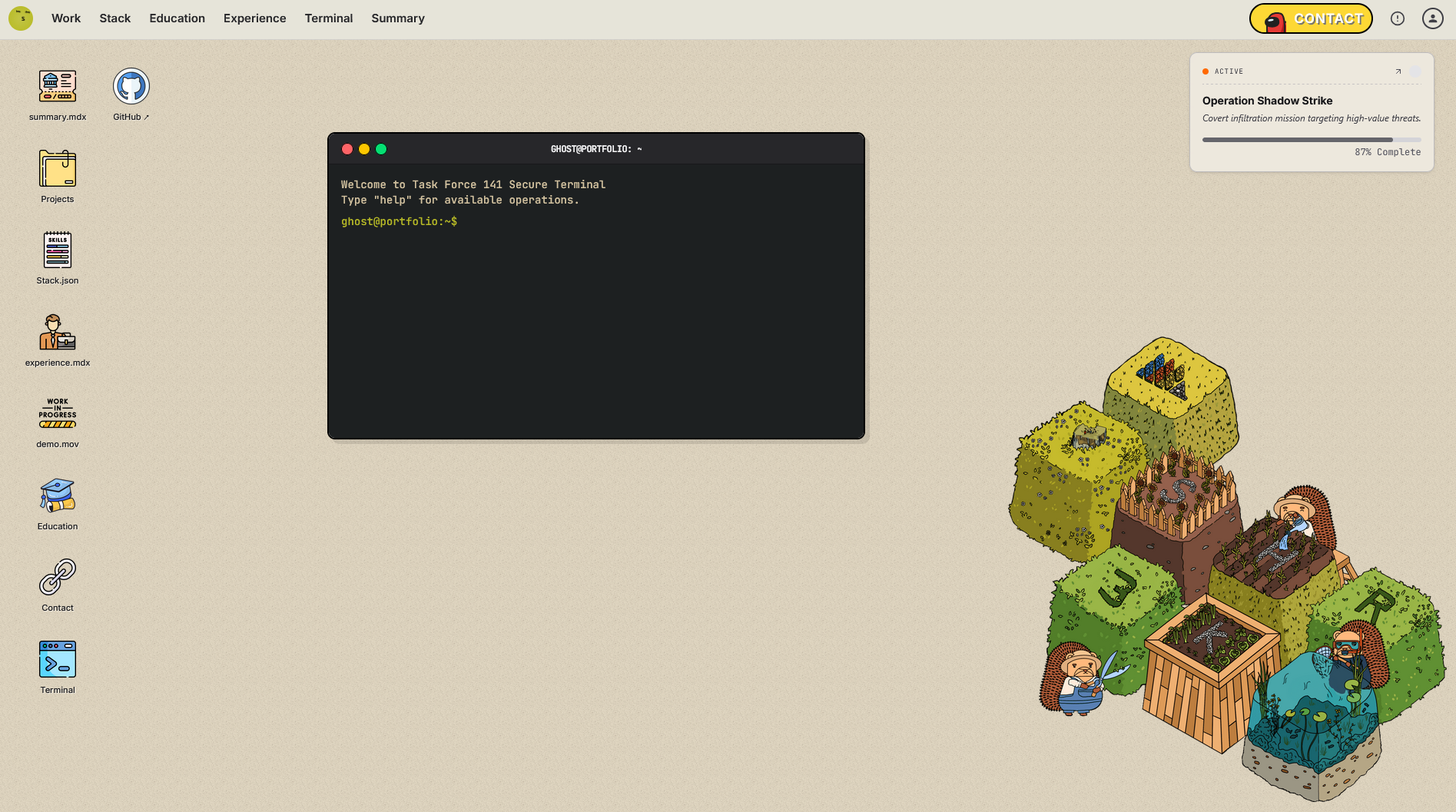The width and height of the screenshot is (1456, 812).
Task: Click the grey circle button on mission card
Action: [1415, 71]
